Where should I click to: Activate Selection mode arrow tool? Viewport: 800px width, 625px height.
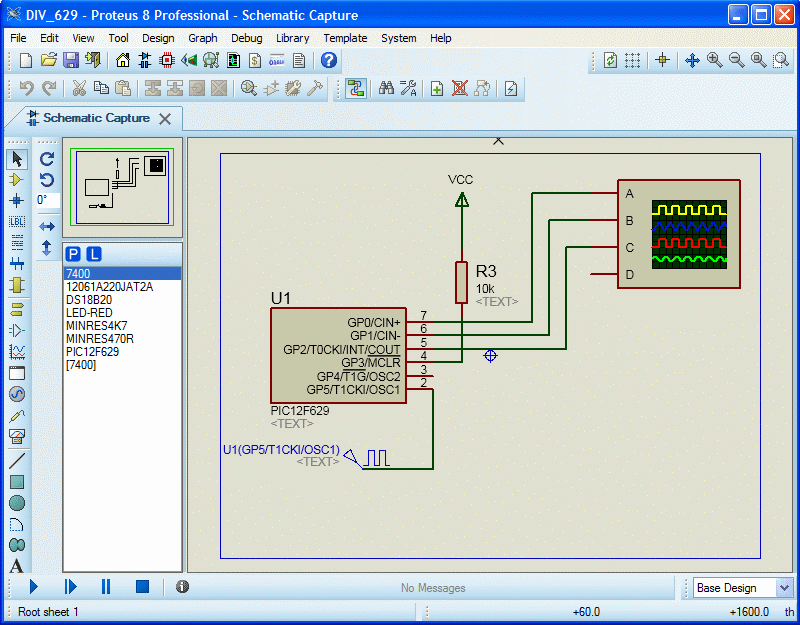(x=17, y=159)
